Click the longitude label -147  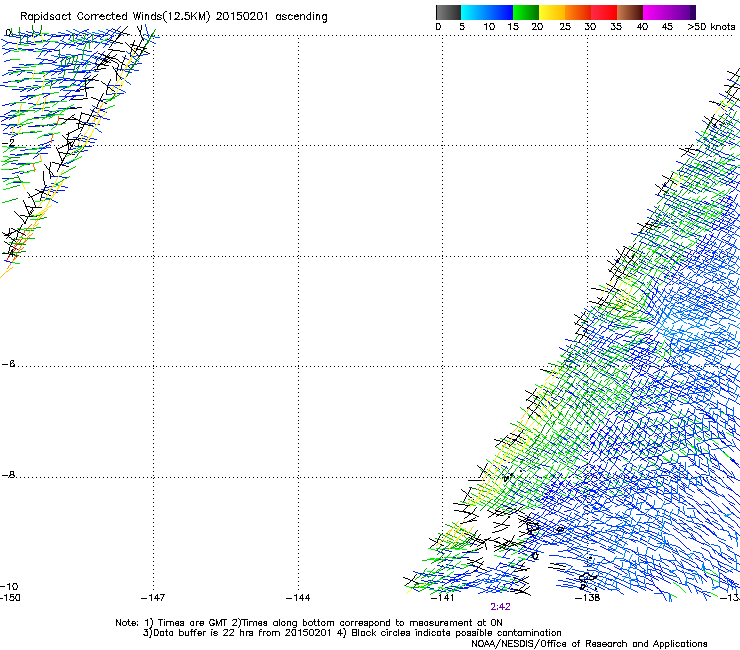click(153, 598)
